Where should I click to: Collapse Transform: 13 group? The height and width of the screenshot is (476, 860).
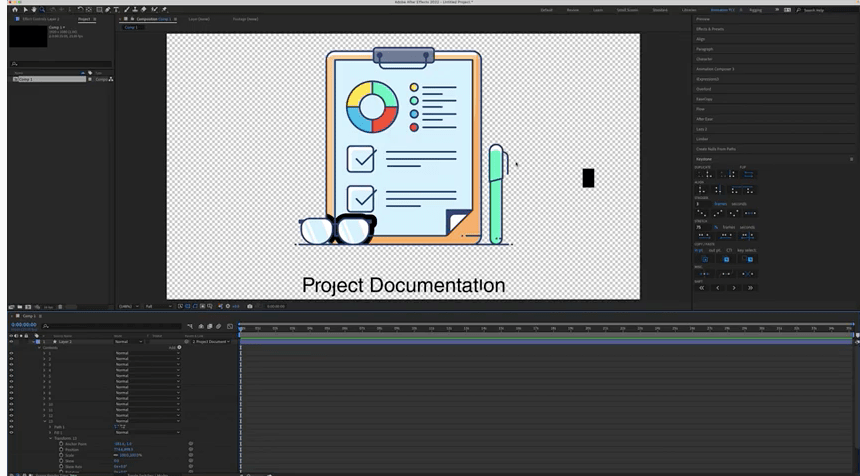click(50, 438)
